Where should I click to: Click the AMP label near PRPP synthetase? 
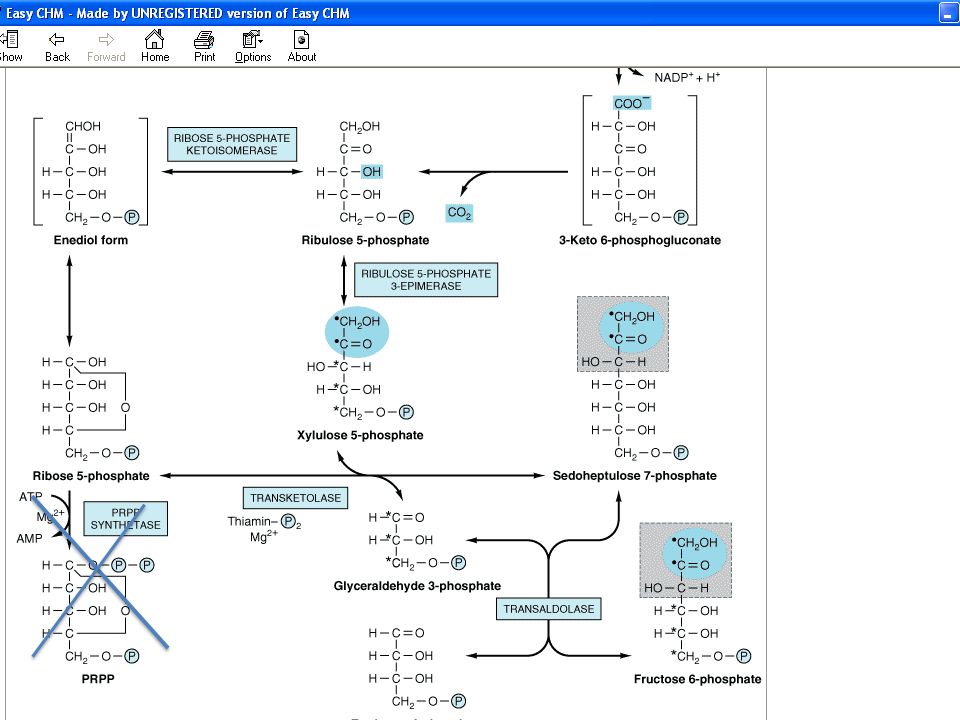coord(29,539)
